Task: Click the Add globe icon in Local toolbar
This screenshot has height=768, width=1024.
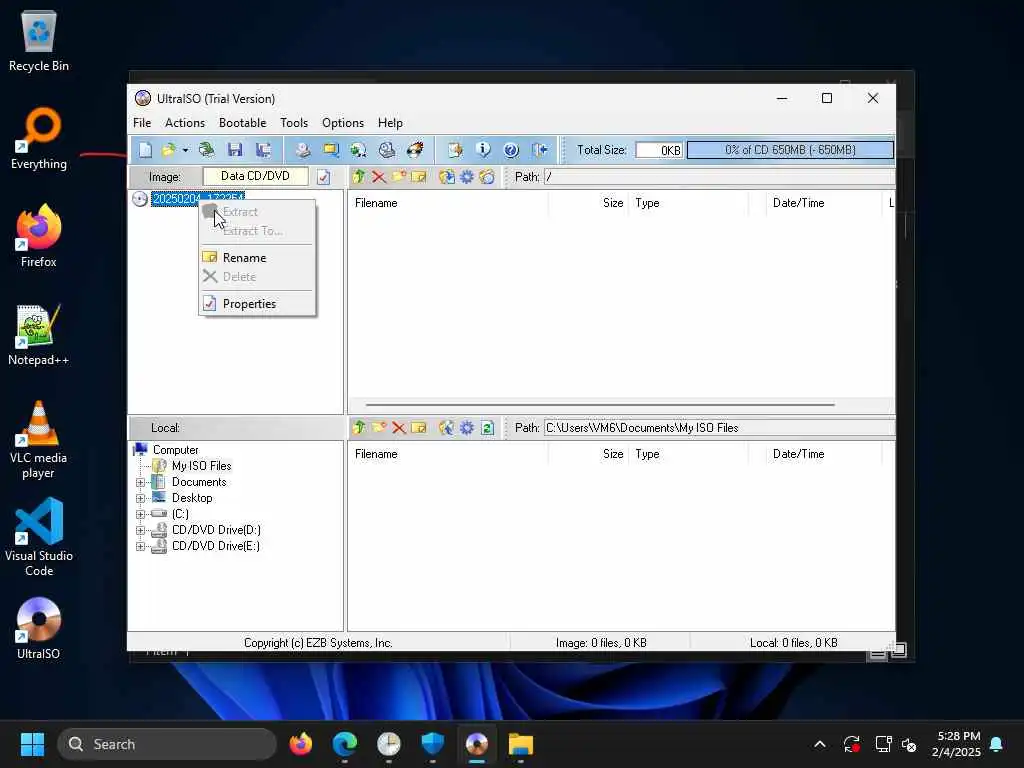Action: tap(446, 428)
